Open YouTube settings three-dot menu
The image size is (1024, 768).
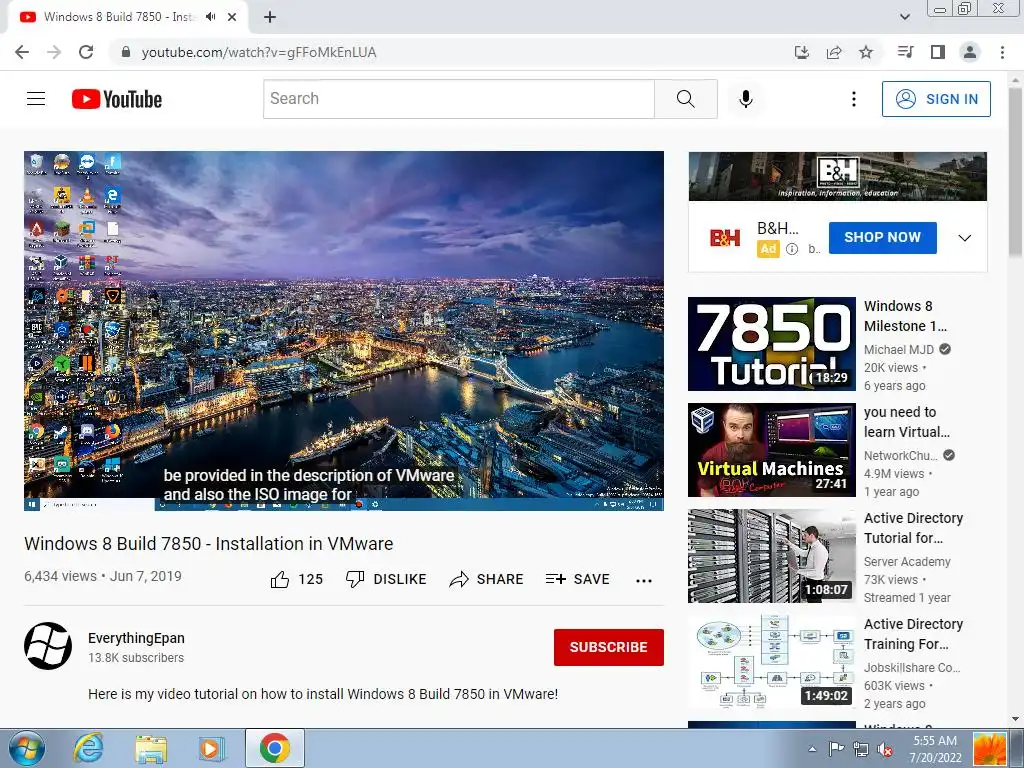pyautogui.click(x=854, y=99)
